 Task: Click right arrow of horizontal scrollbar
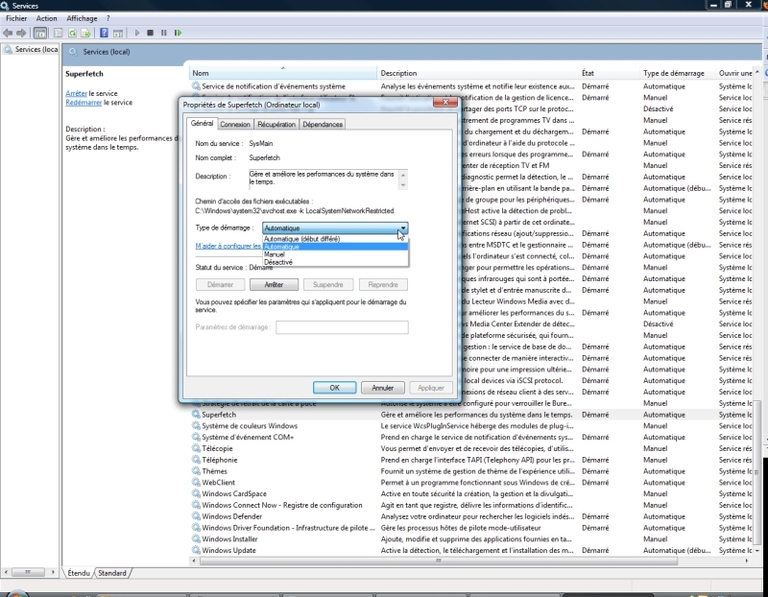[746, 561]
